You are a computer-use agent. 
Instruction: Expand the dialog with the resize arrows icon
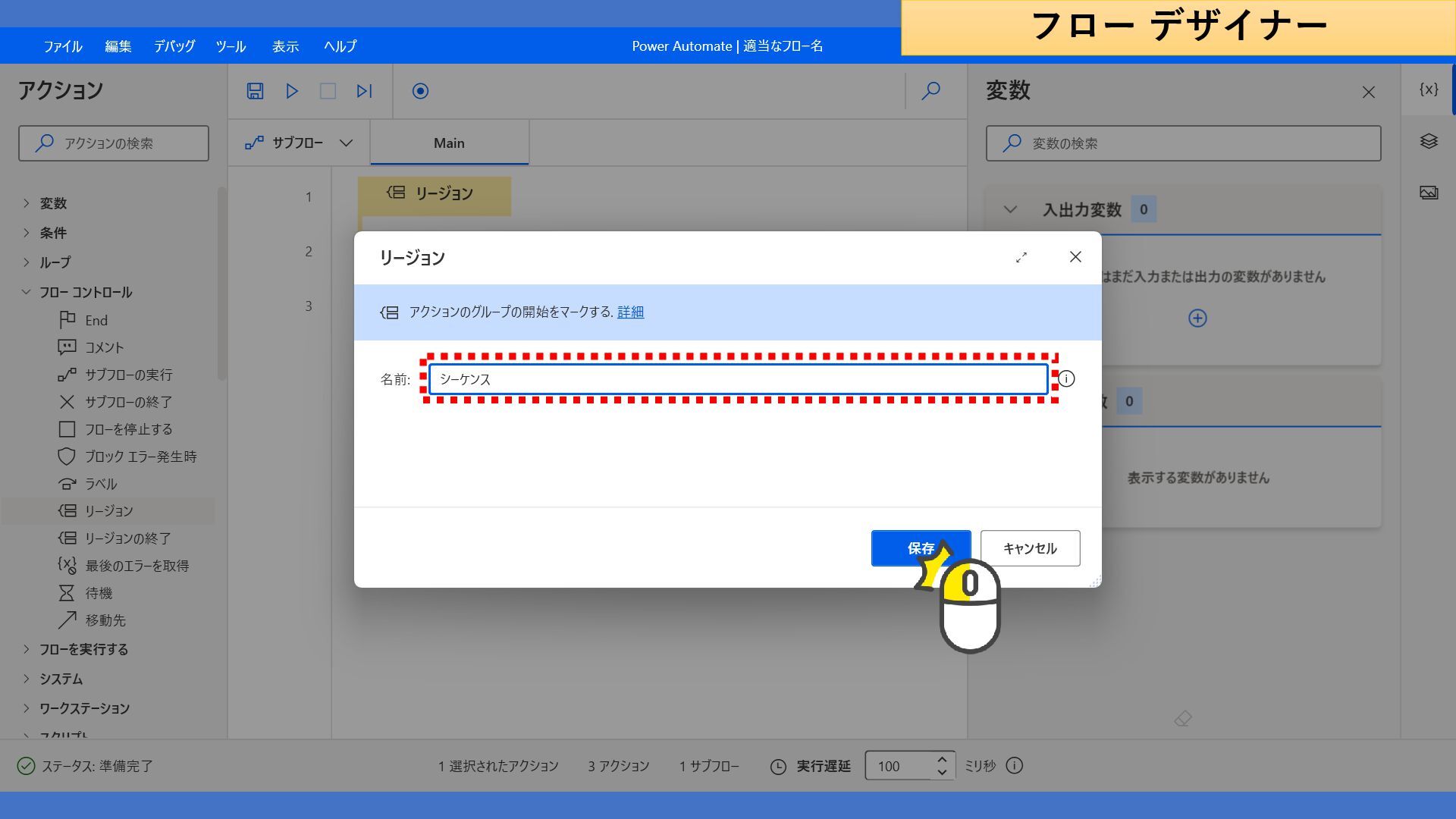coord(1021,257)
